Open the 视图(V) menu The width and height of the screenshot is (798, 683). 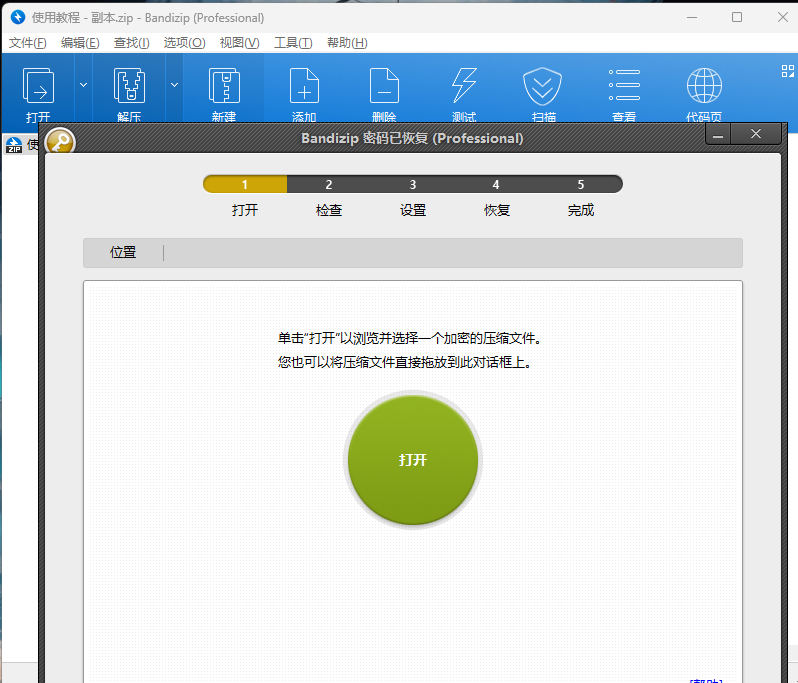239,43
